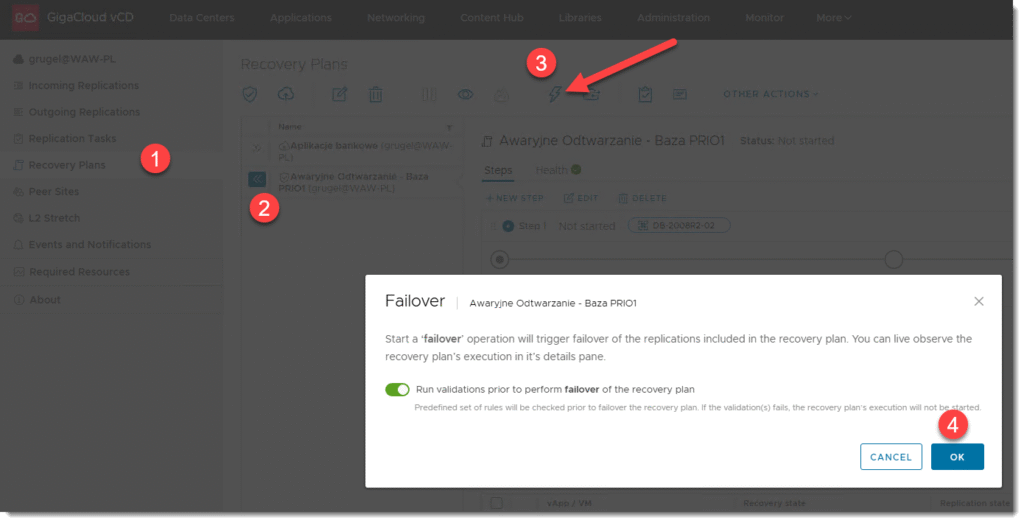Expand the Aplikacje bankowe plan row
Viewport: 1024px width, 523px height.
point(256,148)
